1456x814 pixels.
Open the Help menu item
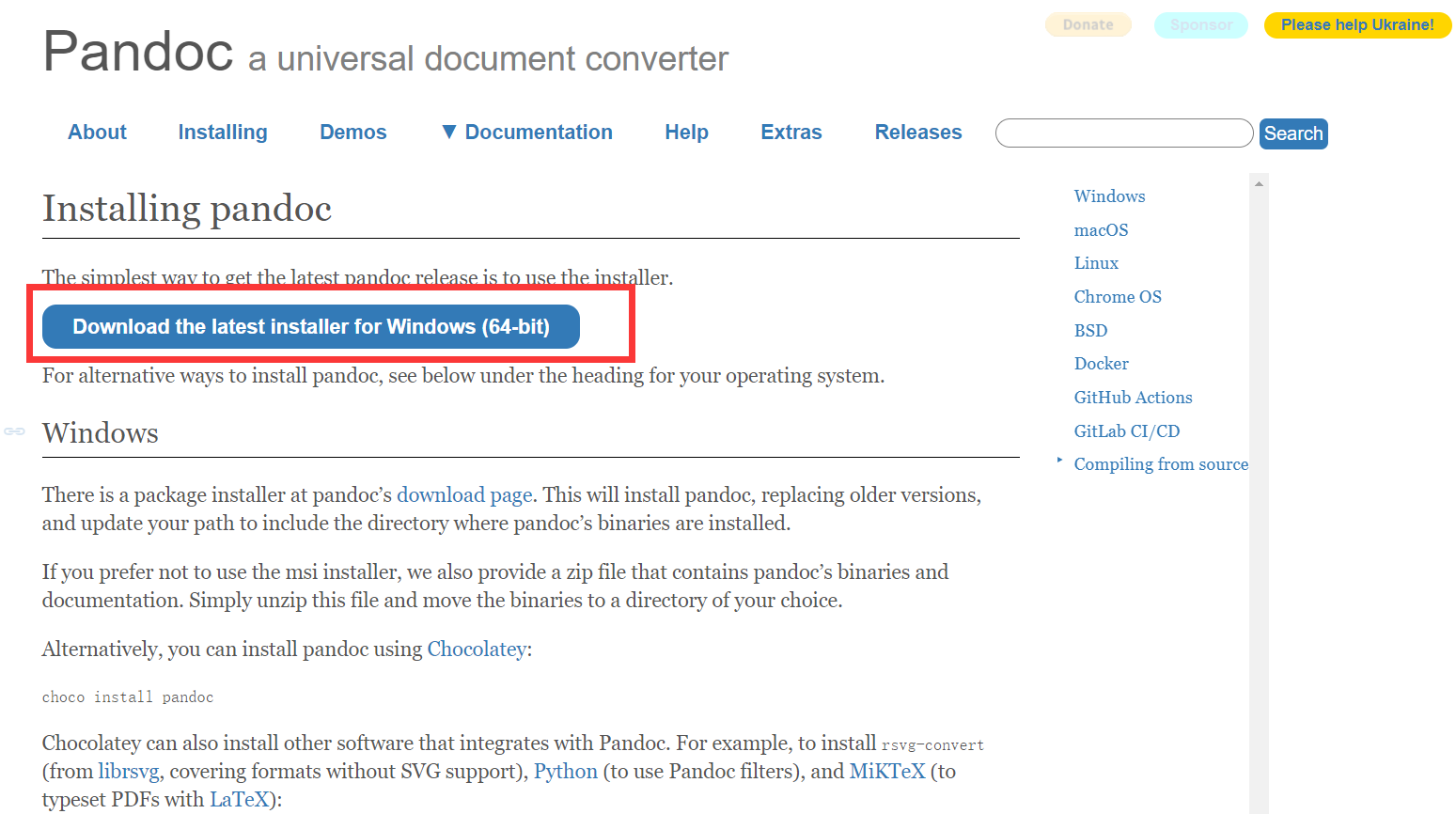click(687, 133)
